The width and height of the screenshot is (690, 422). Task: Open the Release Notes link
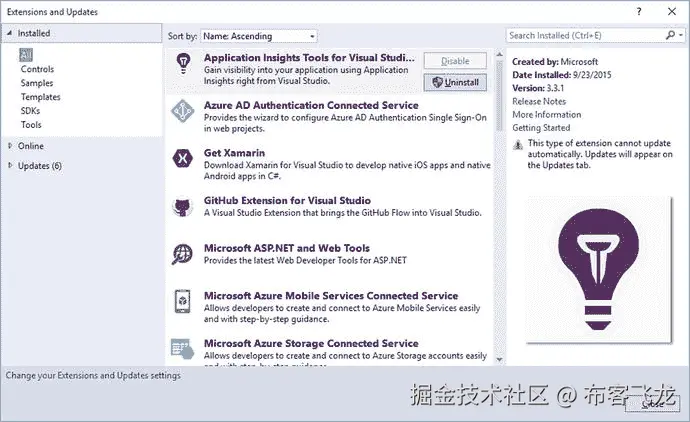tap(539, 102)
